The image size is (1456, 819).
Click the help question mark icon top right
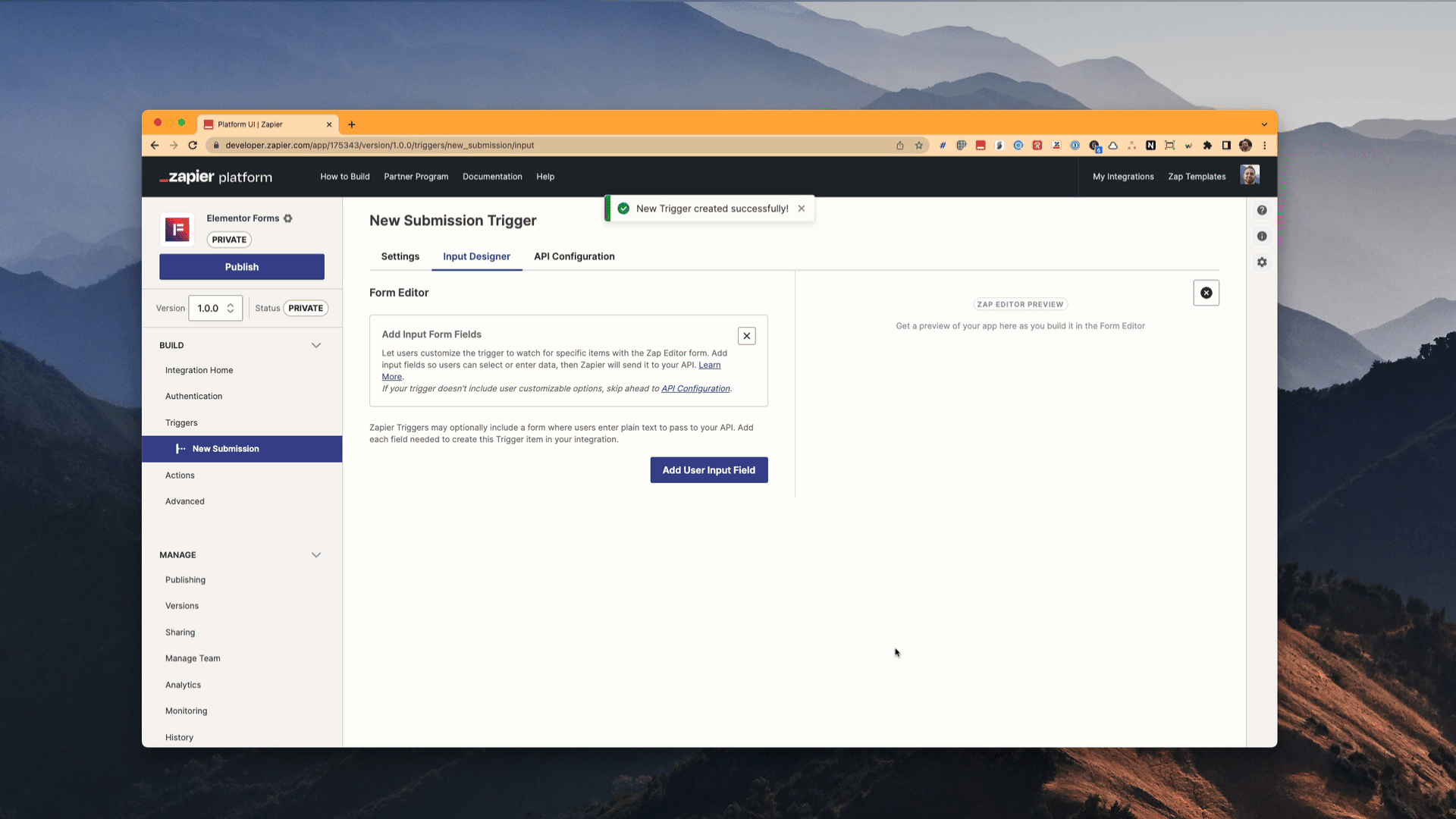[1261, 210]
